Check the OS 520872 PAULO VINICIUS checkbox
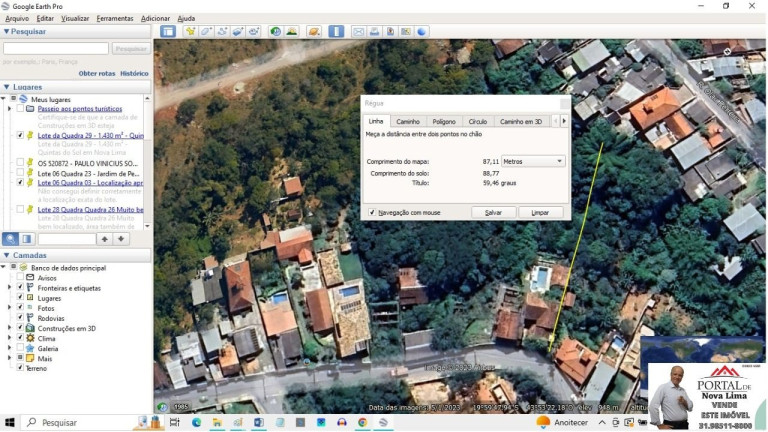 click(20, 162)
